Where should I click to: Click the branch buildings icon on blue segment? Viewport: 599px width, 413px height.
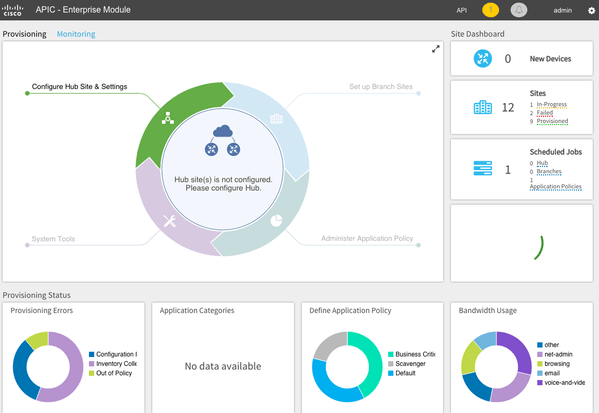(x=276, y=118)
